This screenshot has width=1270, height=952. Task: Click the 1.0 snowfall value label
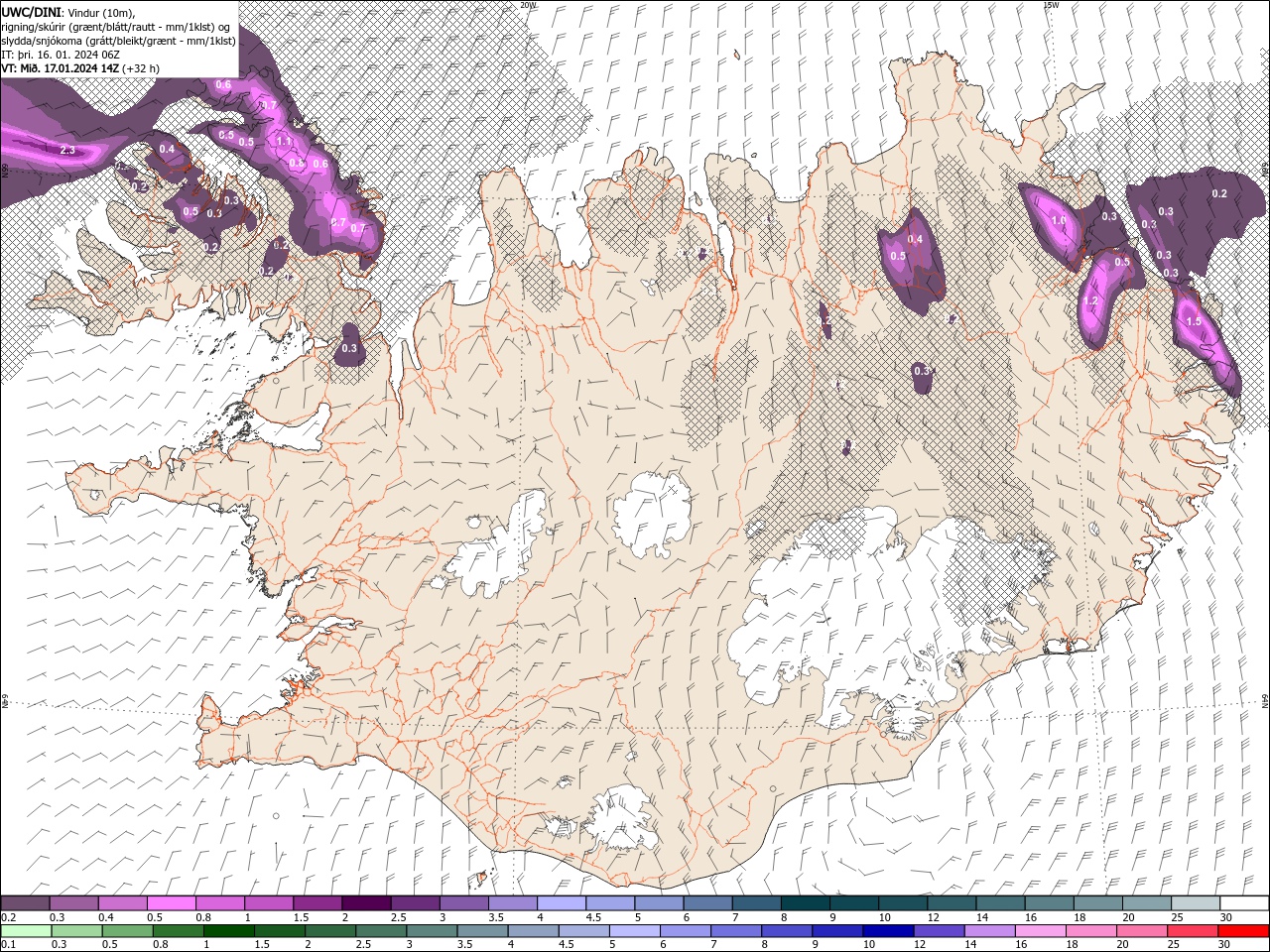(x=1059, y=221)
